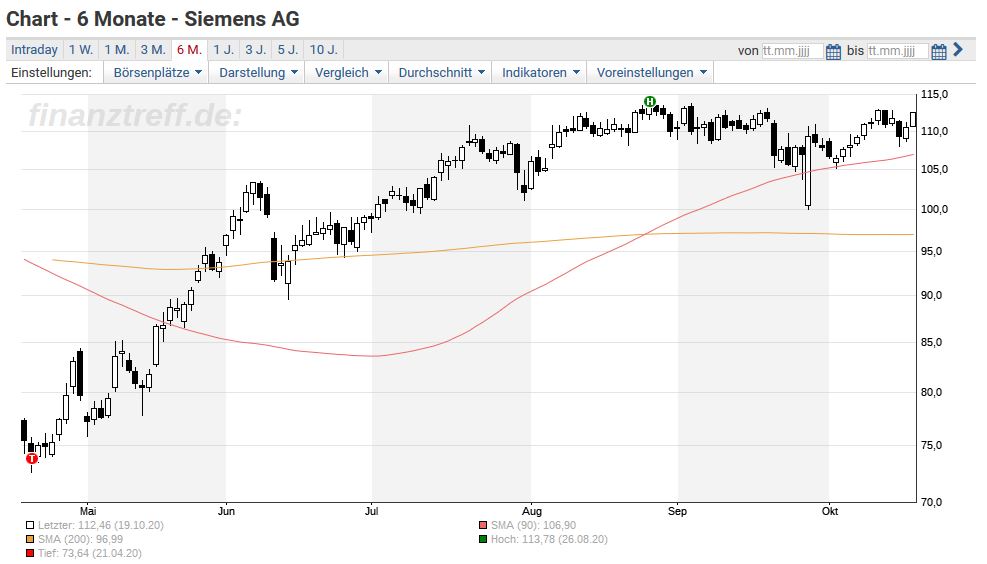Open the Vergleich dropdown
This screenshot has width=987, height=564.
click(347, 72)
